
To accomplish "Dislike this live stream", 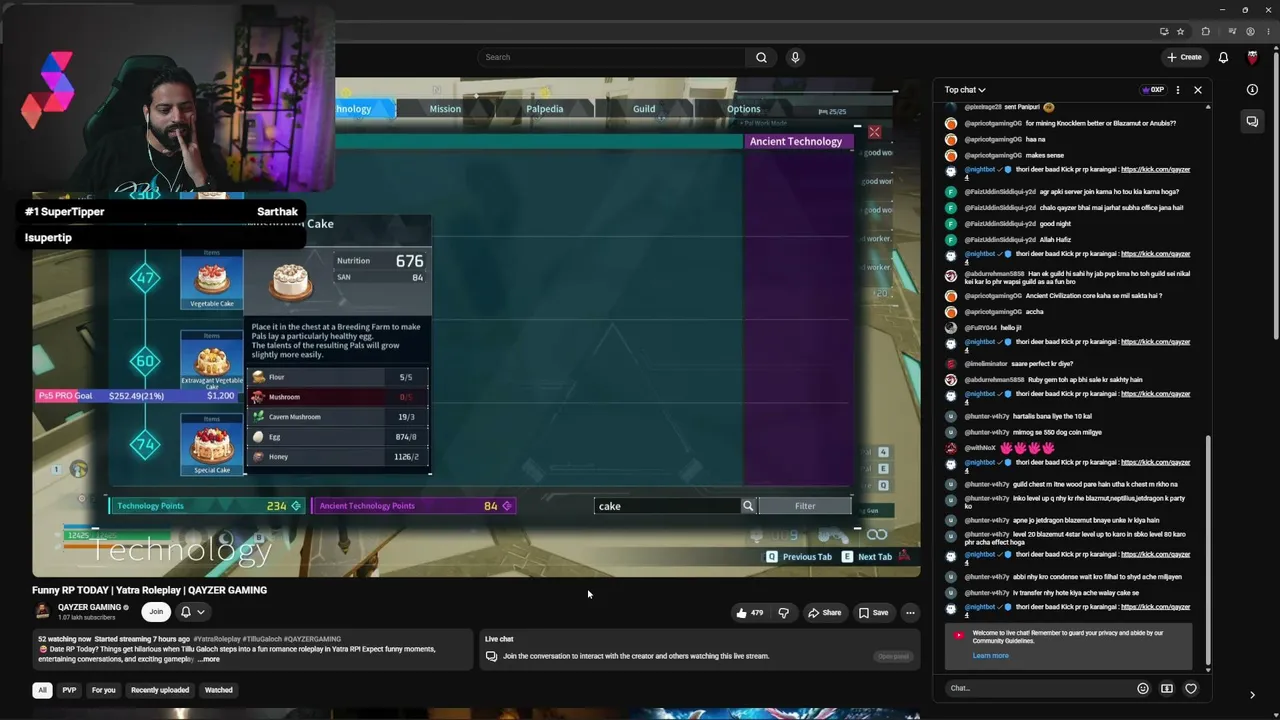I will click(784, 613).
